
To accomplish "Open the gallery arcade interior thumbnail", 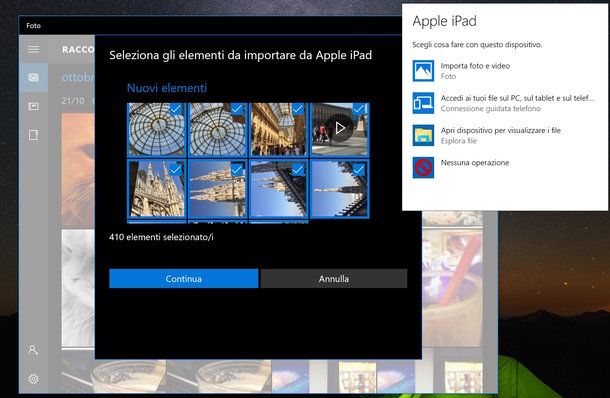I will [x=279, y=130].
